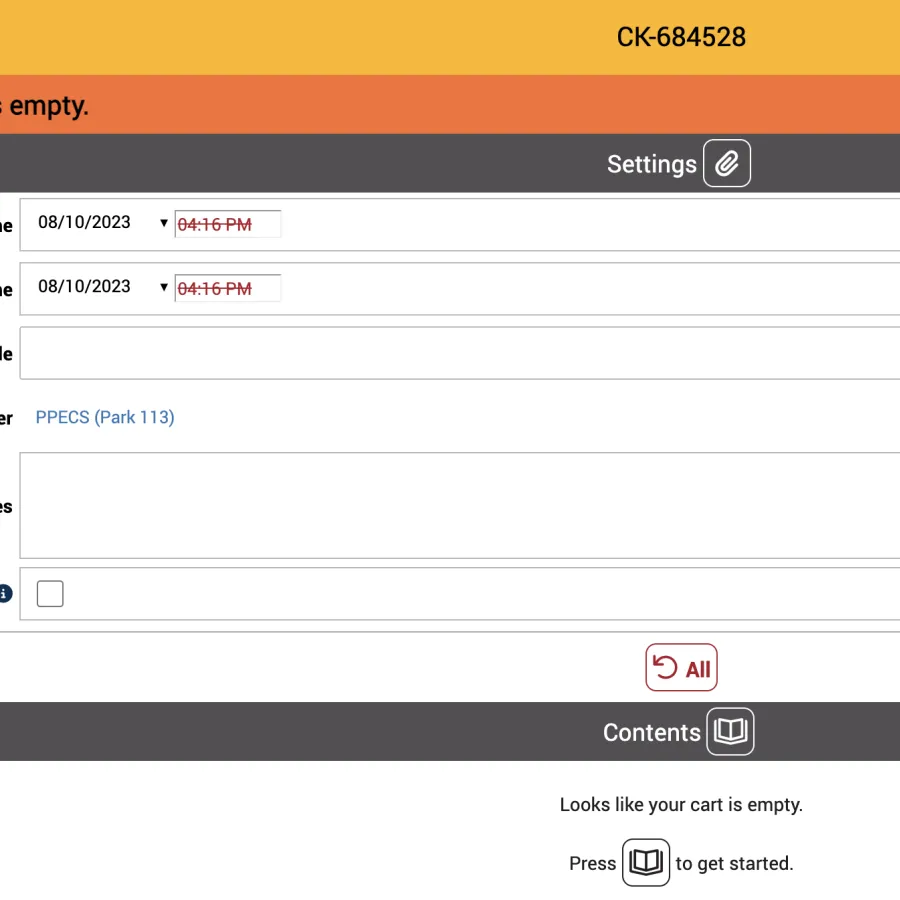This screenshot has height=900, width=900.
Task: Click the paperclip icon beside Settings
Action: click(727, 164)
